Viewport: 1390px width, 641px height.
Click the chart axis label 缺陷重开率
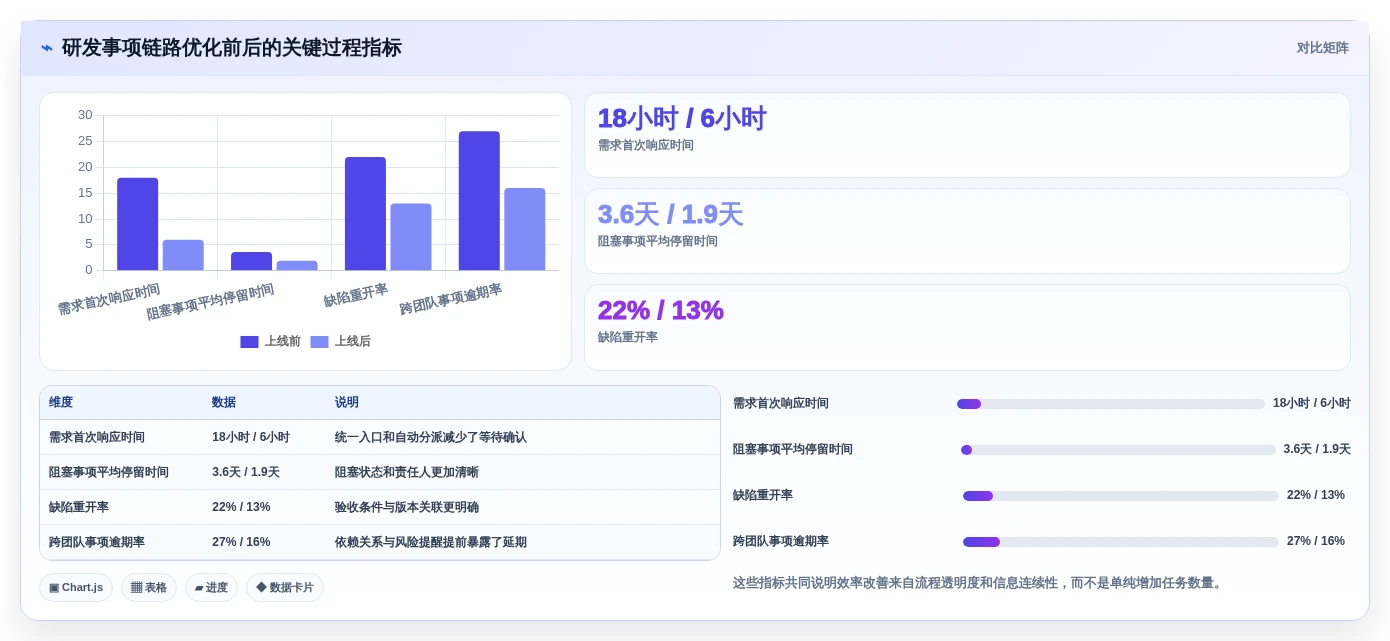tap(356, 296)
